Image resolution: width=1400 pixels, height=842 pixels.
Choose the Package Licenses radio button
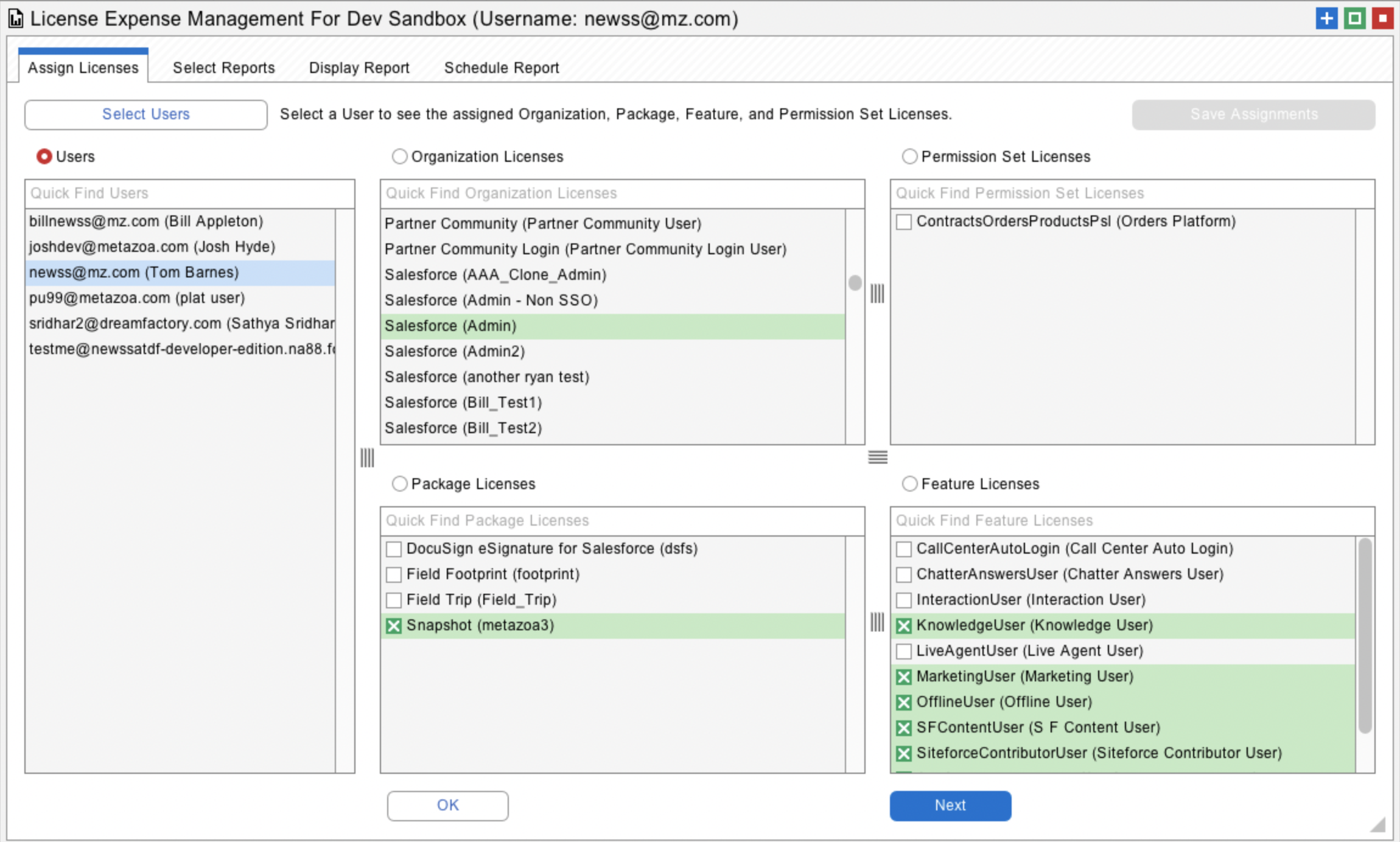coord(399,484)
